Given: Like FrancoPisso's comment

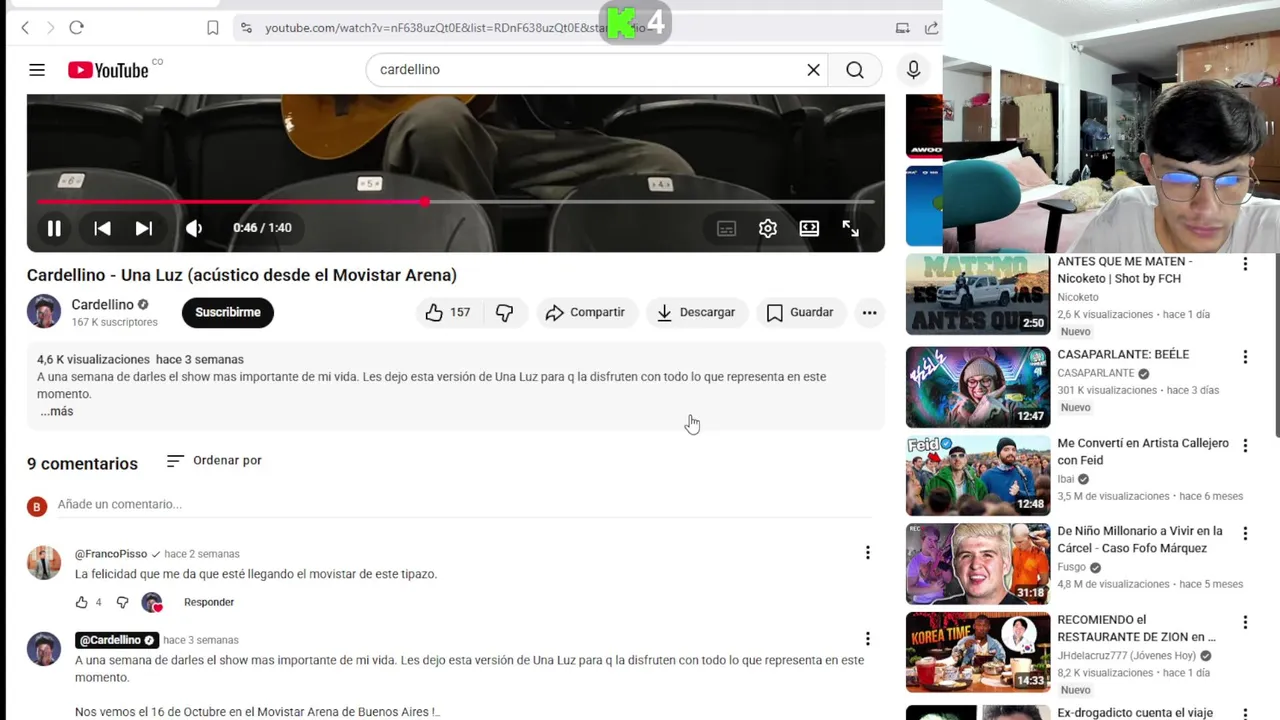Looking at the screenshot, I should pyautogui.click(x=82, y=602).
